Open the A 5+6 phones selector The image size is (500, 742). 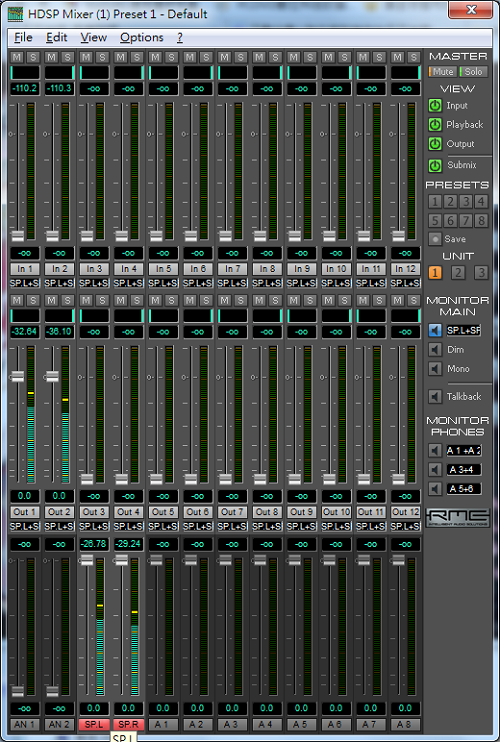pos(464,488)
